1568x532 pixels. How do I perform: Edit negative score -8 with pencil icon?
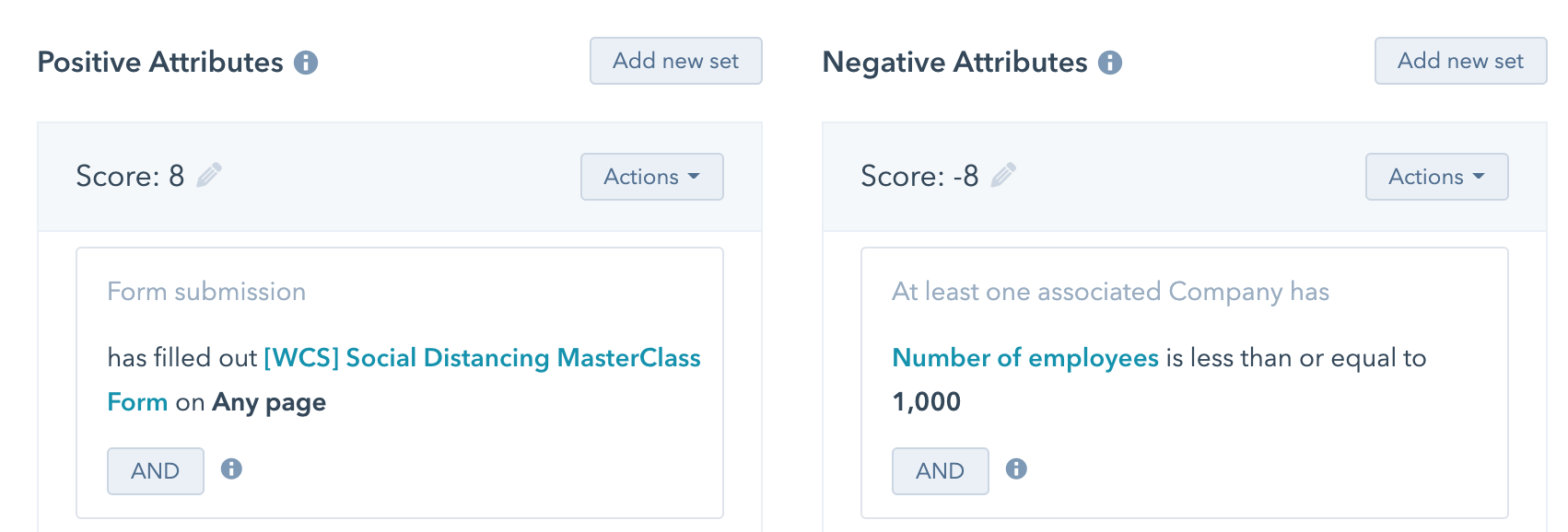[1003, 175]
